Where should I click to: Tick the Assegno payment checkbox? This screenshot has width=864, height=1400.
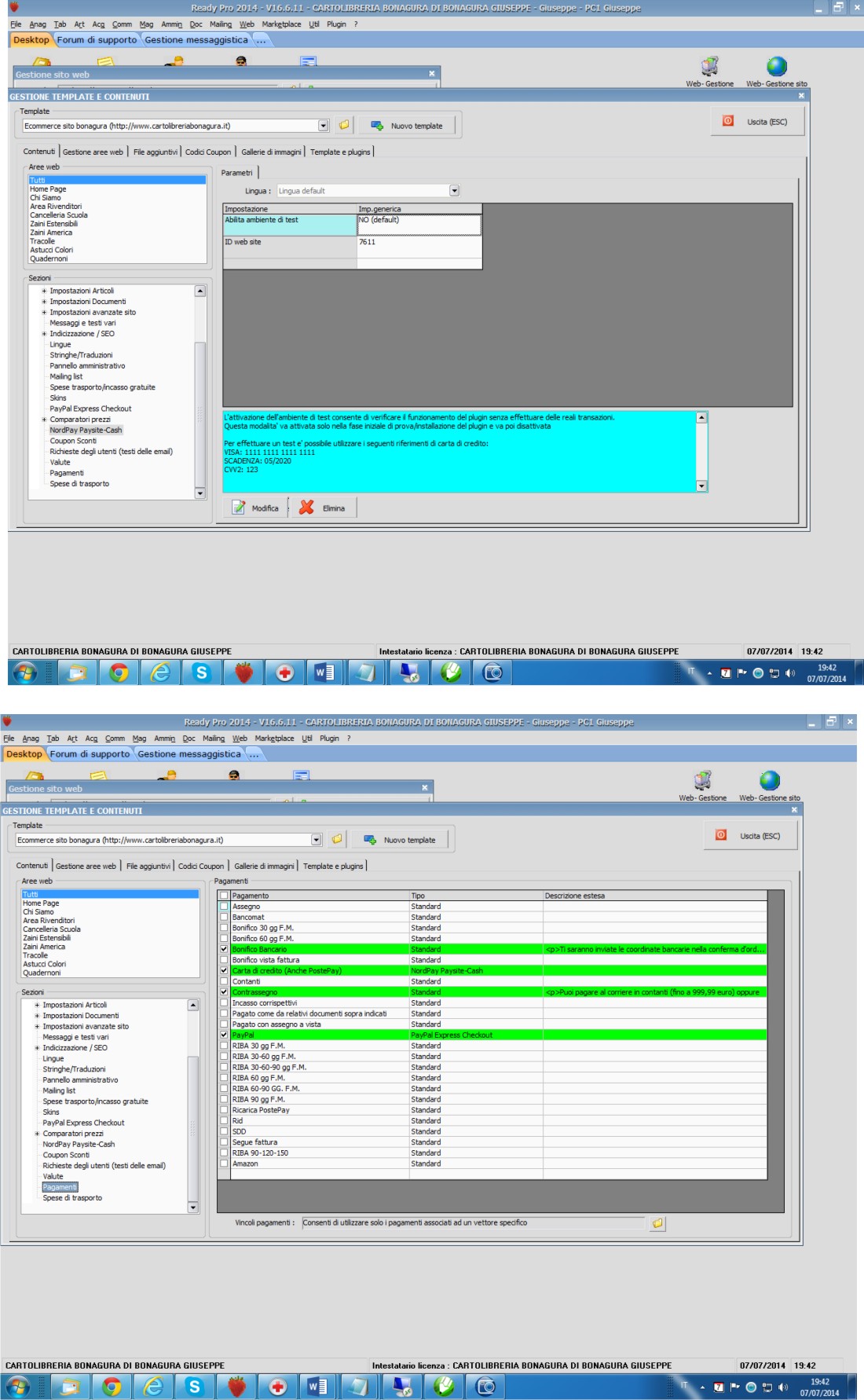pos(224,907)
